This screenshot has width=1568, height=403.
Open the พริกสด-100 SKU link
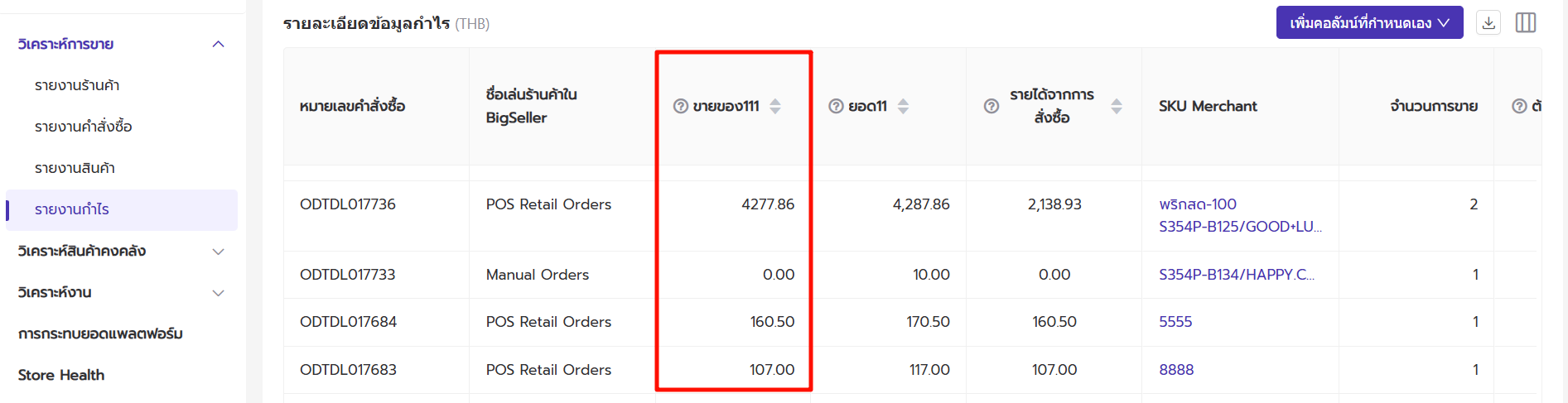click(x=1197, y=204)
